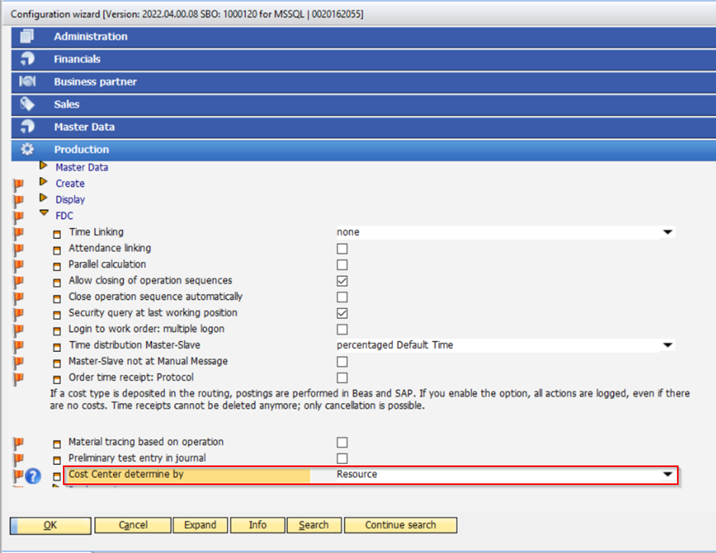The width and height of the screenshot is (716, 553).
Task: Click the orange flag beside Time Linking
Action: pyautogui.click(x=18, y=233)
